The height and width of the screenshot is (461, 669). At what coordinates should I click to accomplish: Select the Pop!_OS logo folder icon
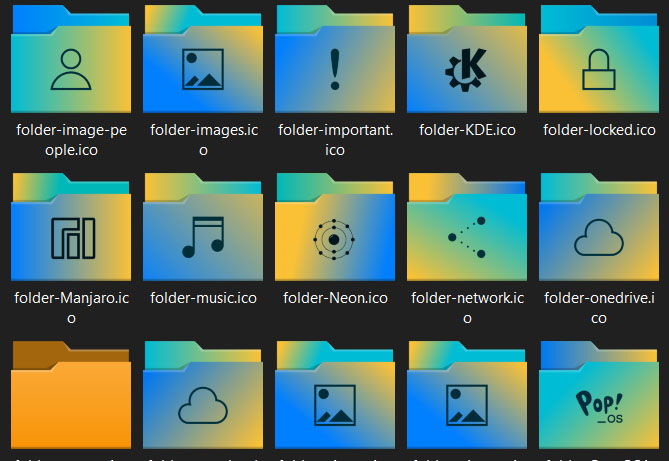click(x=598, y=400)
